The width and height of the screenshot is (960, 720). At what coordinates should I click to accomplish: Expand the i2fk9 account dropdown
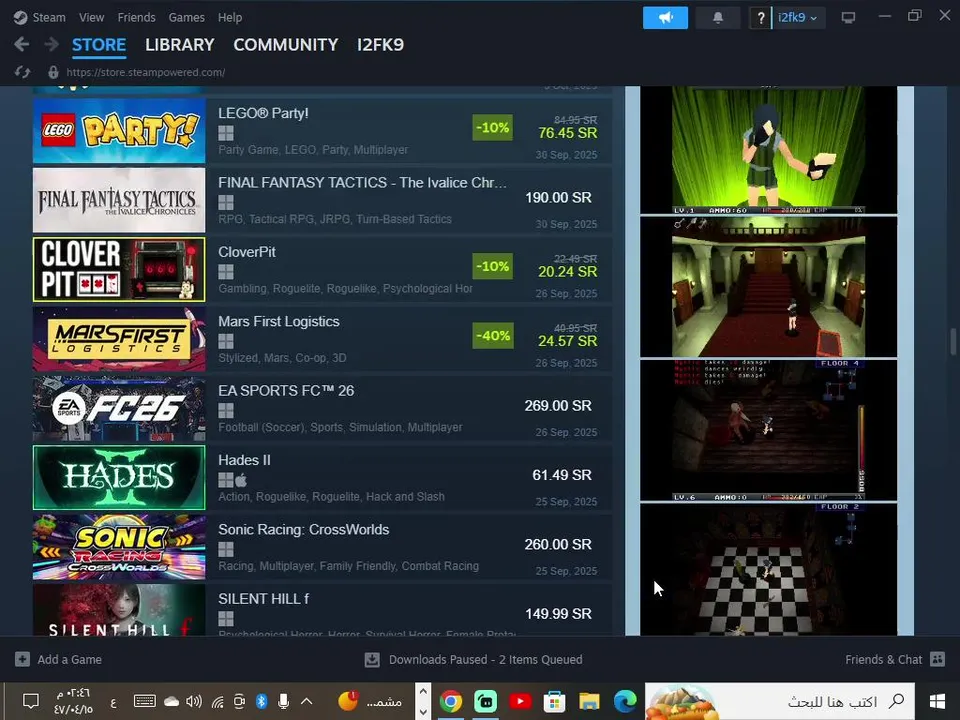click(798, 18)
